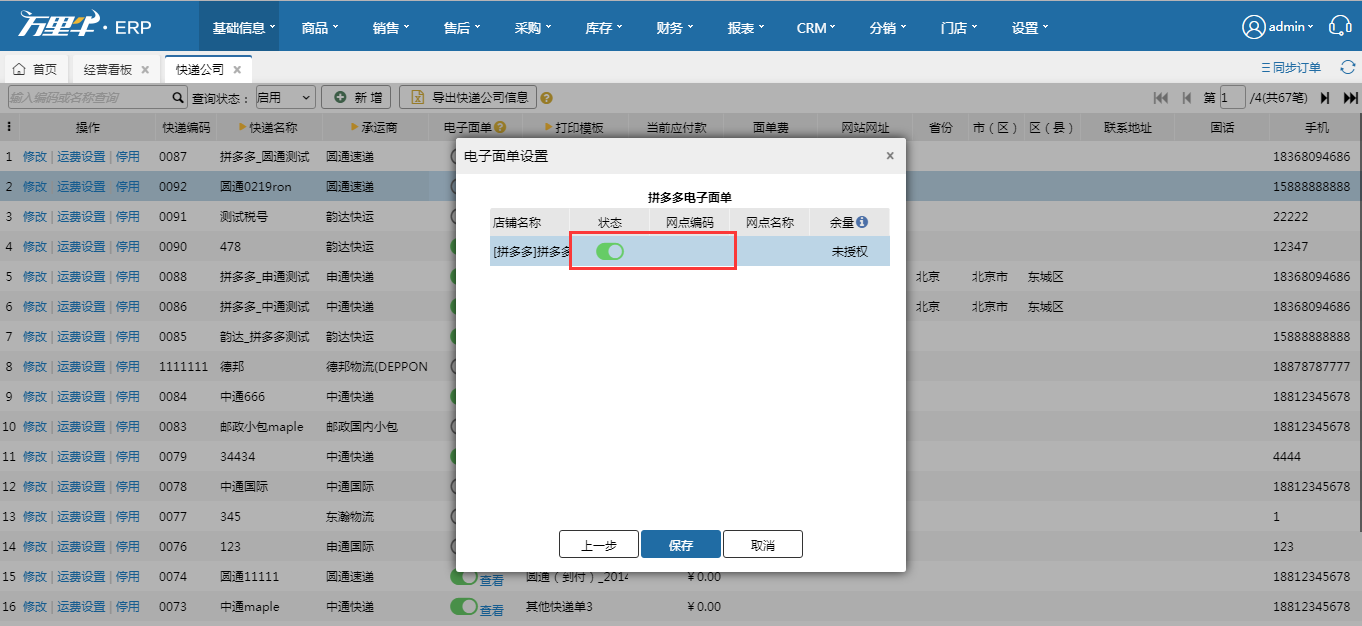Screen dimensions: 1362x626
Task: Sort by 打印模板 column
Action: point(574,128)
